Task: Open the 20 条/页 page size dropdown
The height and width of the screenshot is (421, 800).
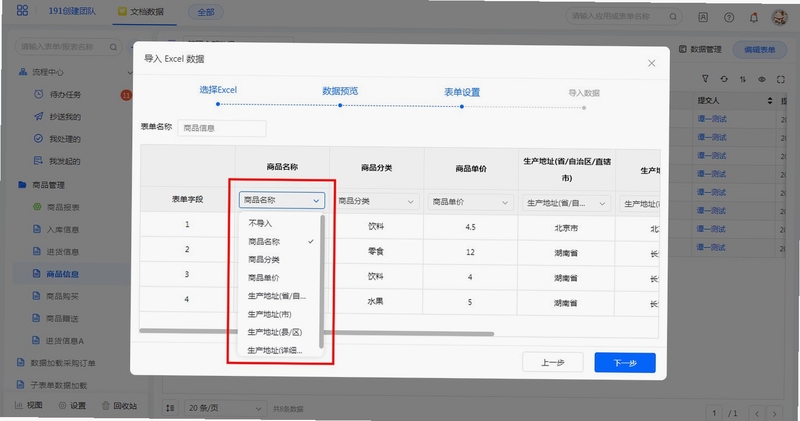Action: [224, 408]
